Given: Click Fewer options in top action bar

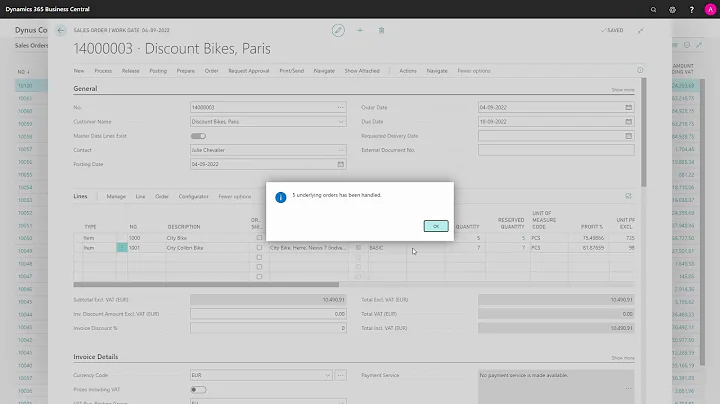Looking at the screenshot, I should tap(474, 71).
